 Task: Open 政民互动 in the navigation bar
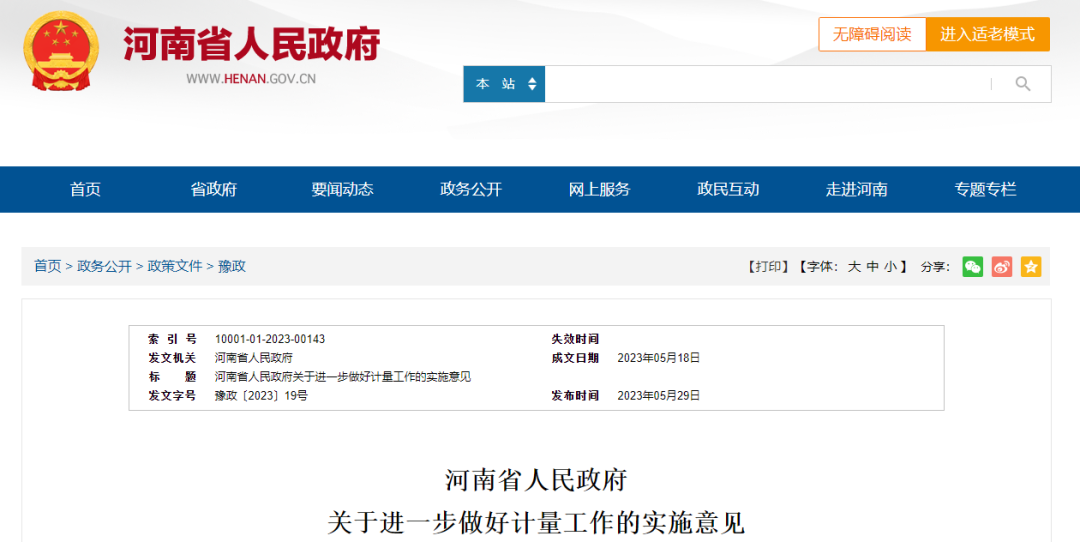tap(728, 189)
